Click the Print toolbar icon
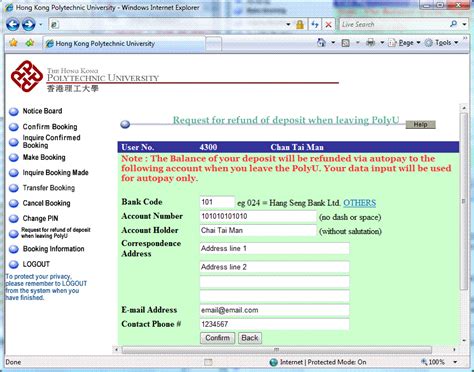The height and width of the screenshot is (372, 474). (x=370, y=43)
